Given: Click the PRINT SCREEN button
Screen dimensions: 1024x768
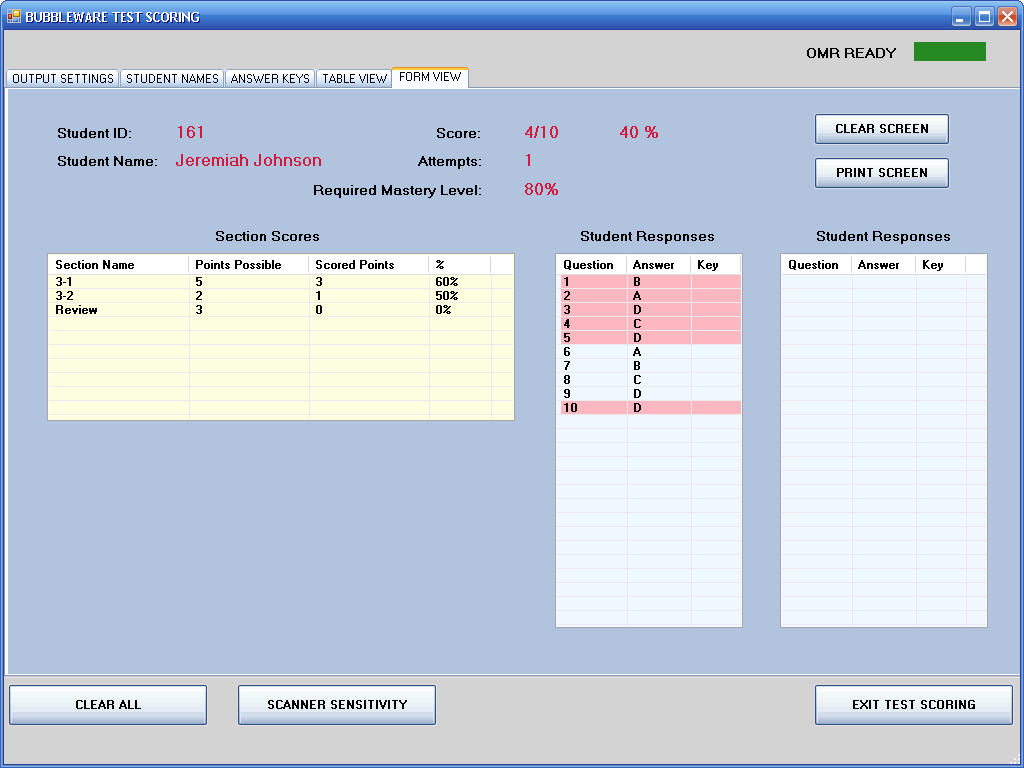Looking at the screenshot, I should pyautogui.click(x=882, y=172).
